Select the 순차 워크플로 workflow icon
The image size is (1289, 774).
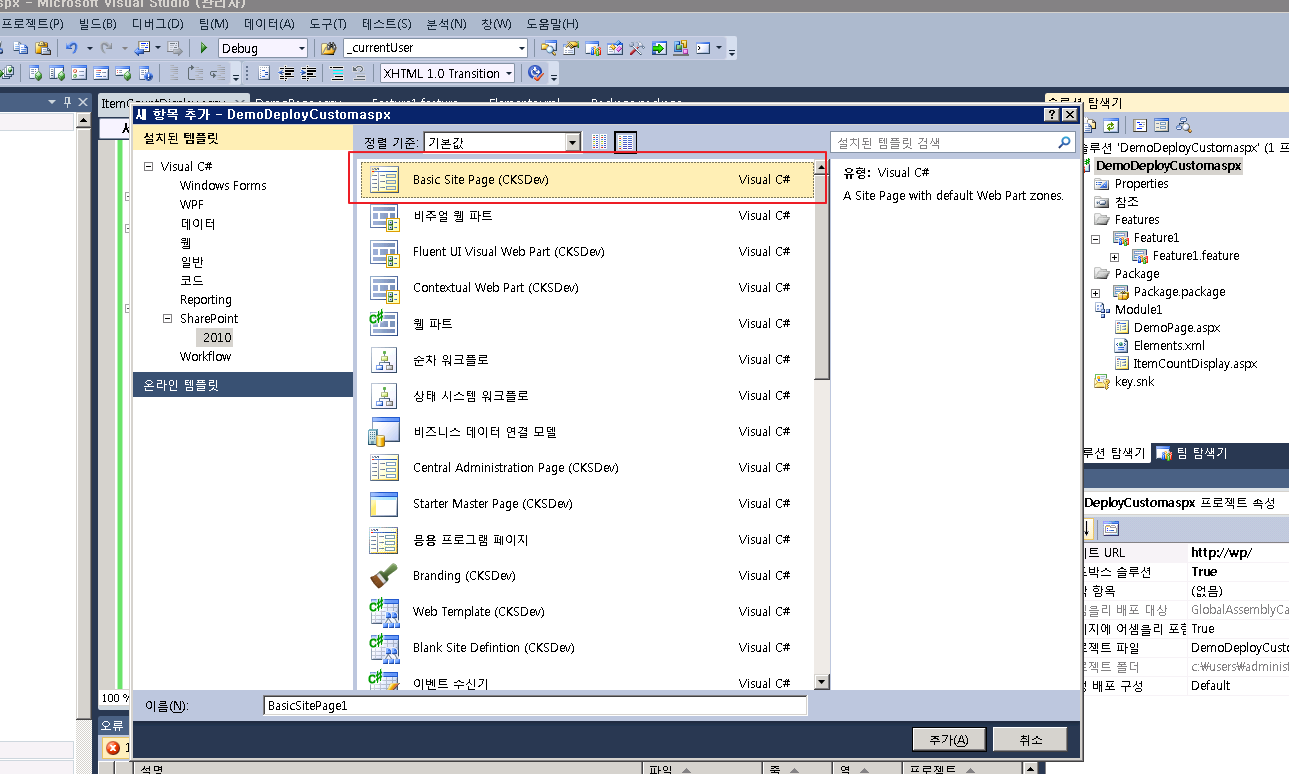pos(384,360)
